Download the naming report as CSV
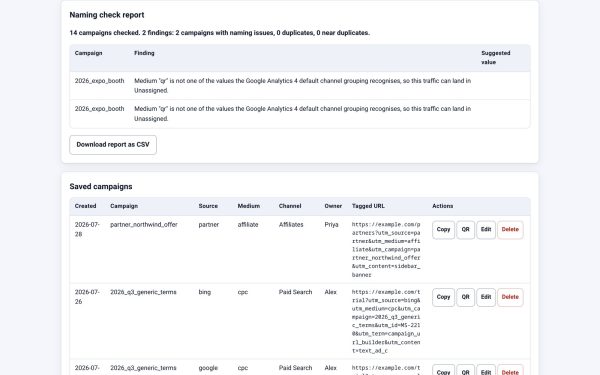The image size is (600, 375). click(113, 145)
